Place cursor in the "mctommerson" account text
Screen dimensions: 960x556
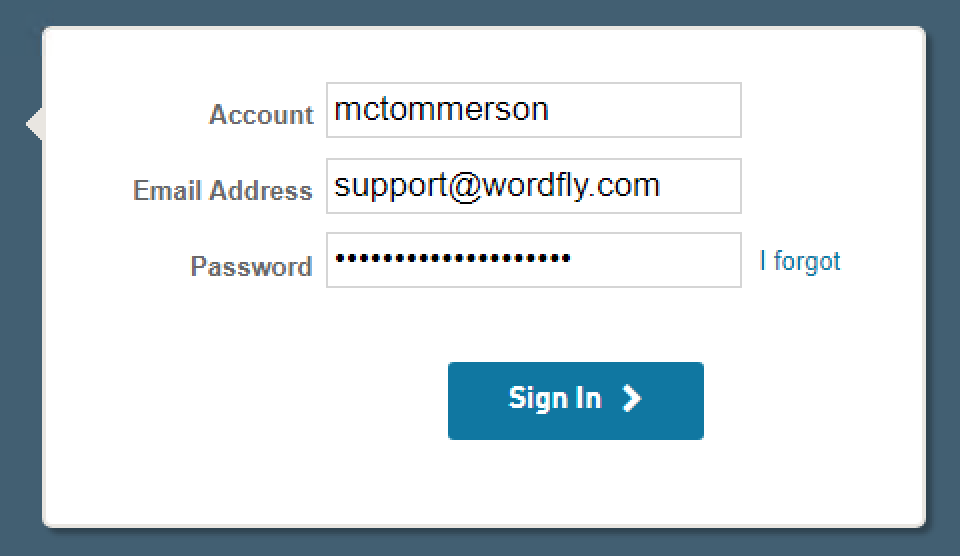[441, 109]
